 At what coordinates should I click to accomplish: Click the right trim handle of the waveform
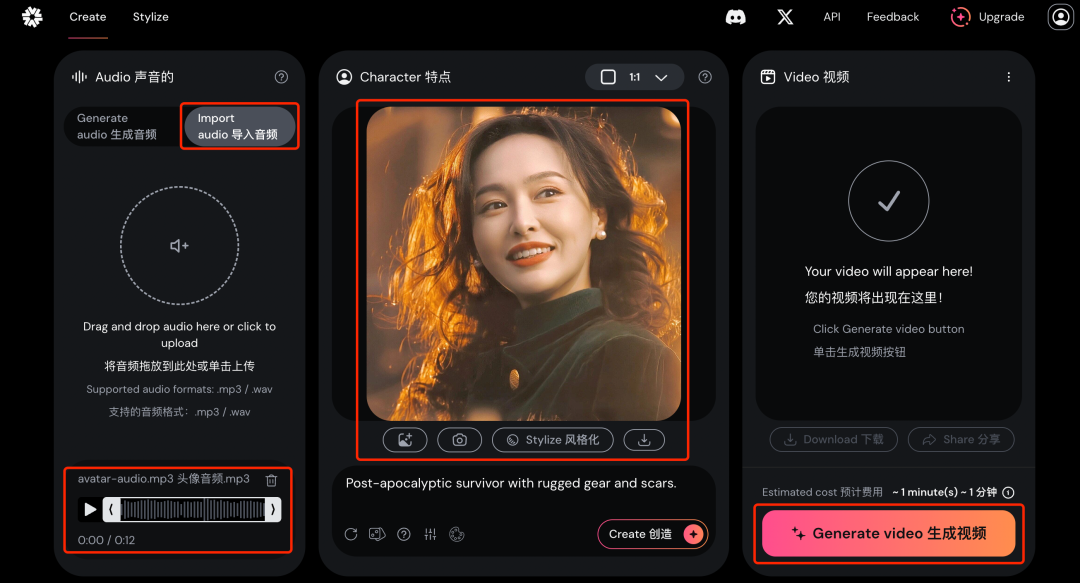273,509
